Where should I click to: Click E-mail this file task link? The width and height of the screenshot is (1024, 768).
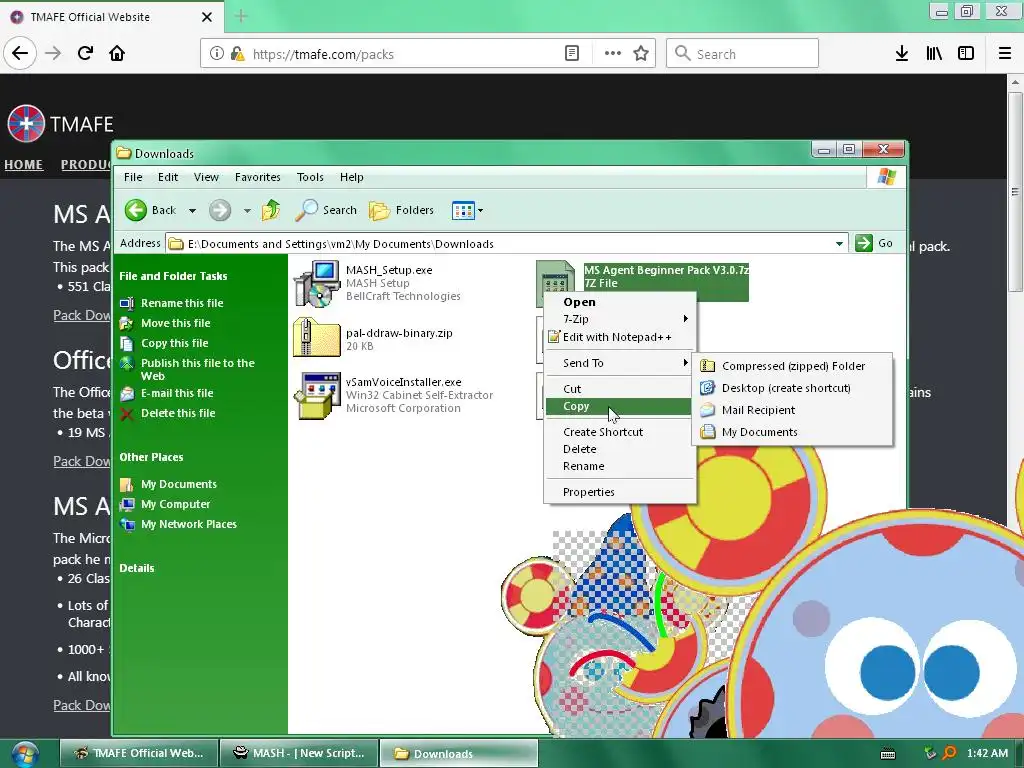177,393
